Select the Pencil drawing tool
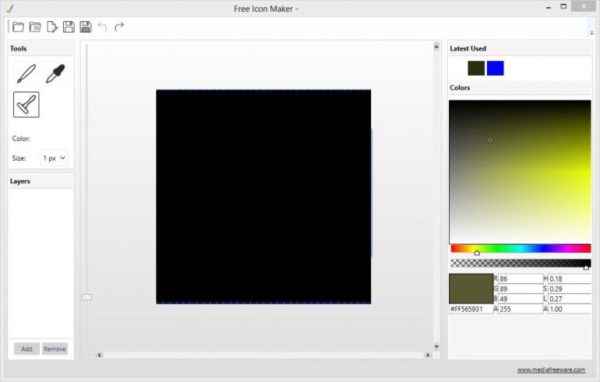The image size is (600, 382). pos(26,73)
